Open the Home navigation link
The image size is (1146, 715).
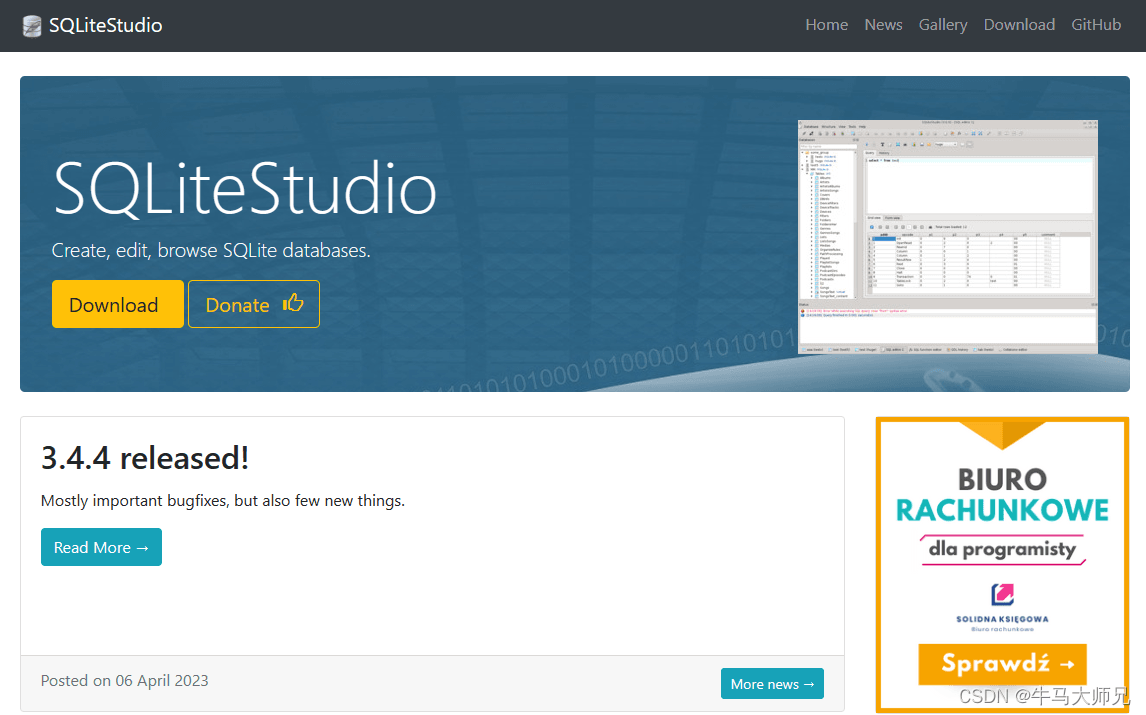coord(826,25)
